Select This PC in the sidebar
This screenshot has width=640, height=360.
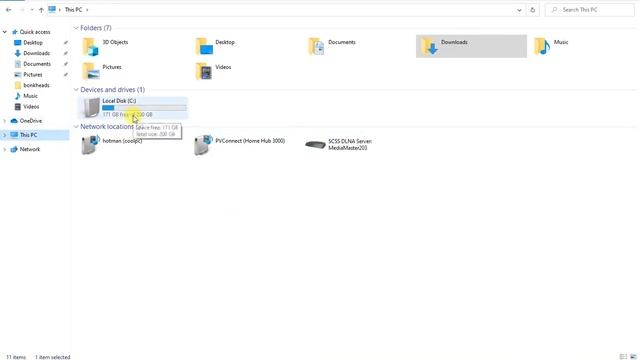pos(28,135)
